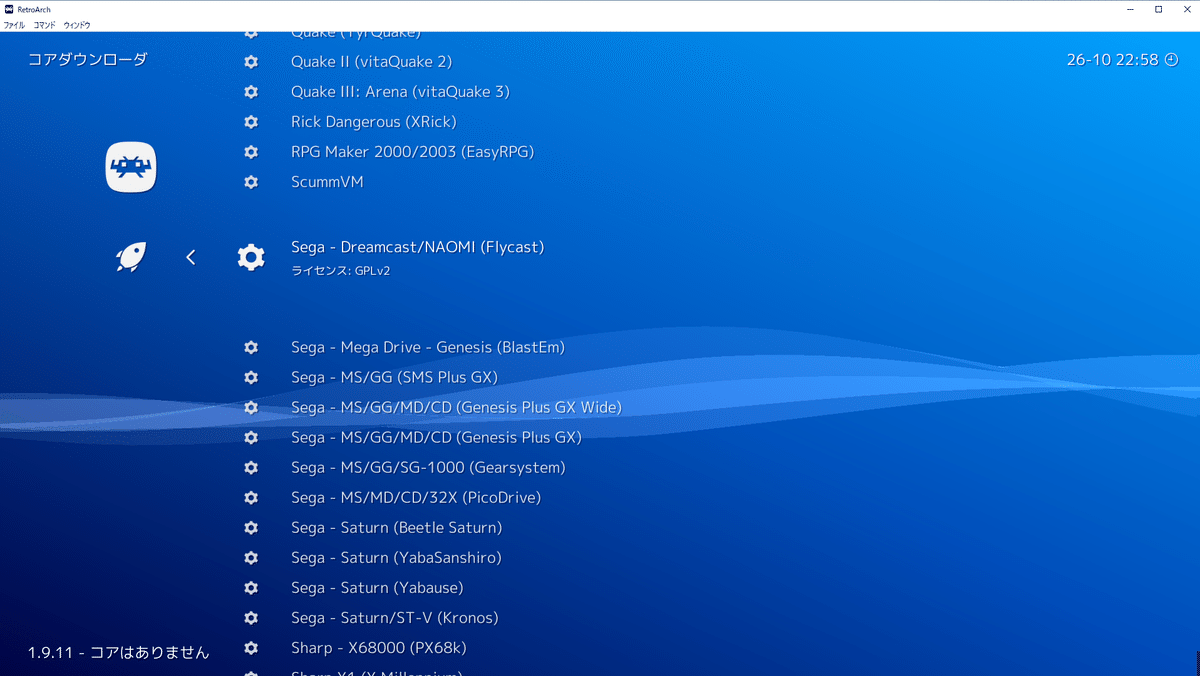Viewport: 1200px width, 676px height.
Task: Click the gear icon next to YabaSanshiro
Action: (251, 557)
